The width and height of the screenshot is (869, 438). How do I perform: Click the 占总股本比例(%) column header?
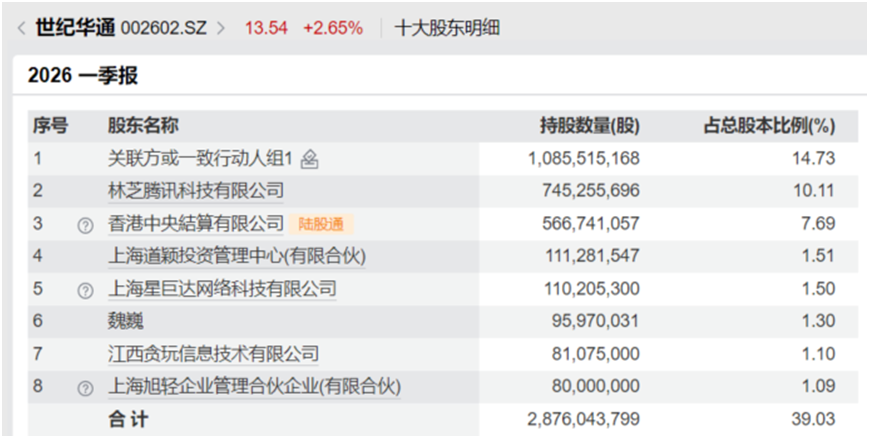[769, 127]
